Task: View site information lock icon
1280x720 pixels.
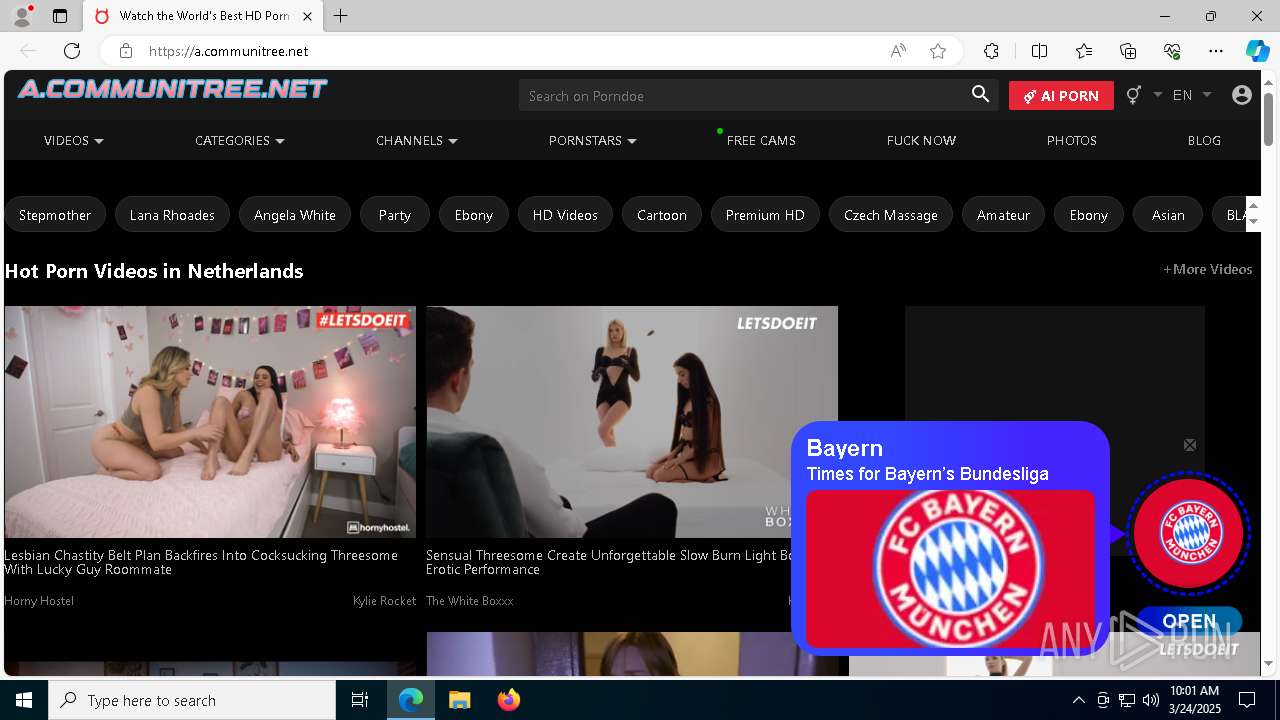Action: click(x=125, y=51)
